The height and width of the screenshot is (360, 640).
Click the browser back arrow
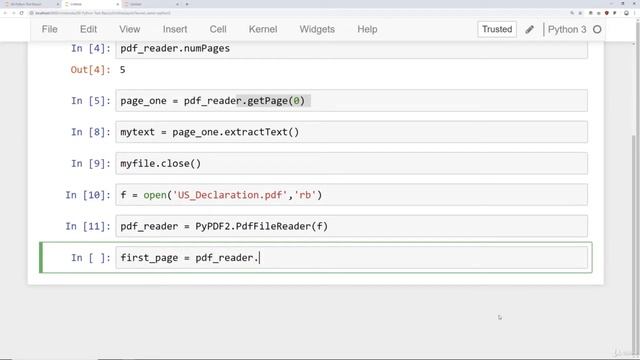pos(5,13)
